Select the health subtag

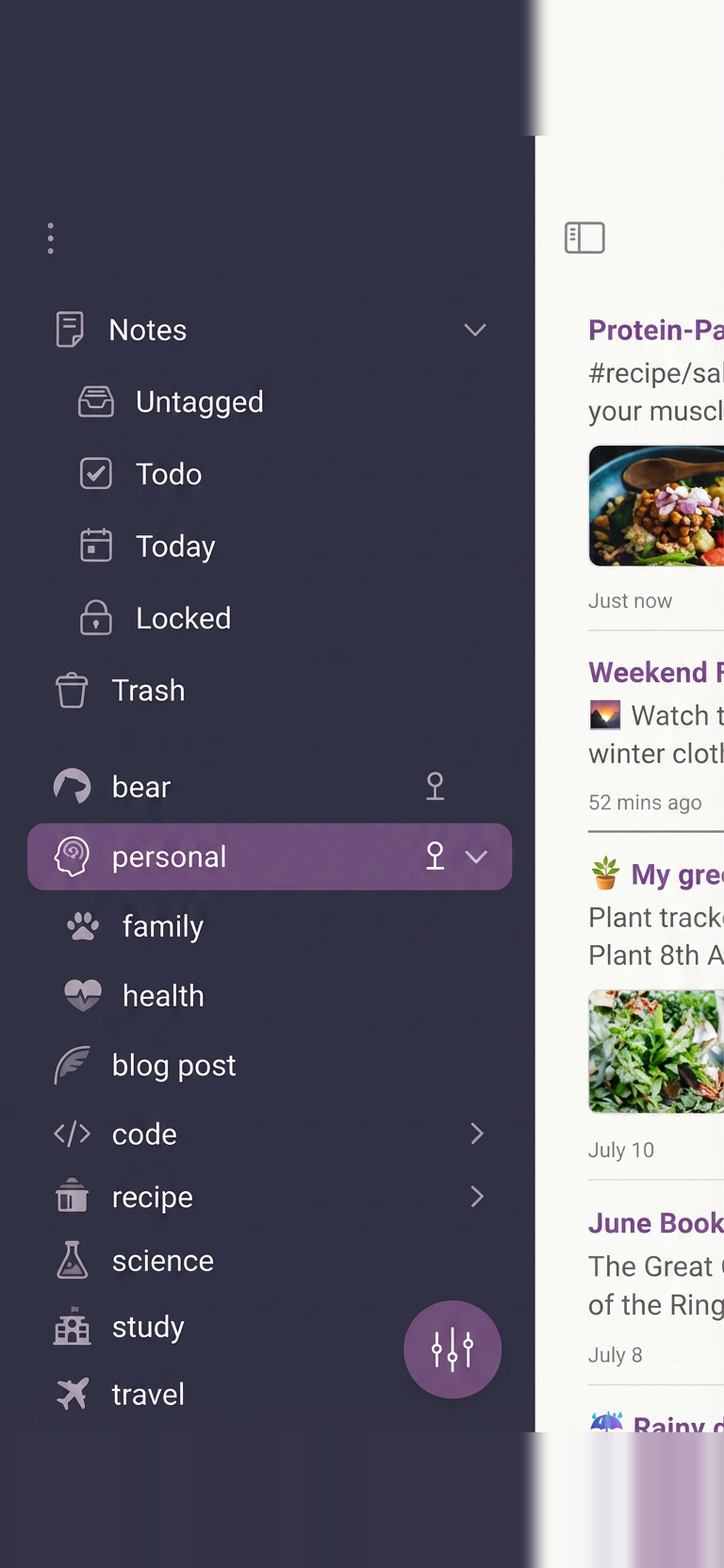point(163,995)
